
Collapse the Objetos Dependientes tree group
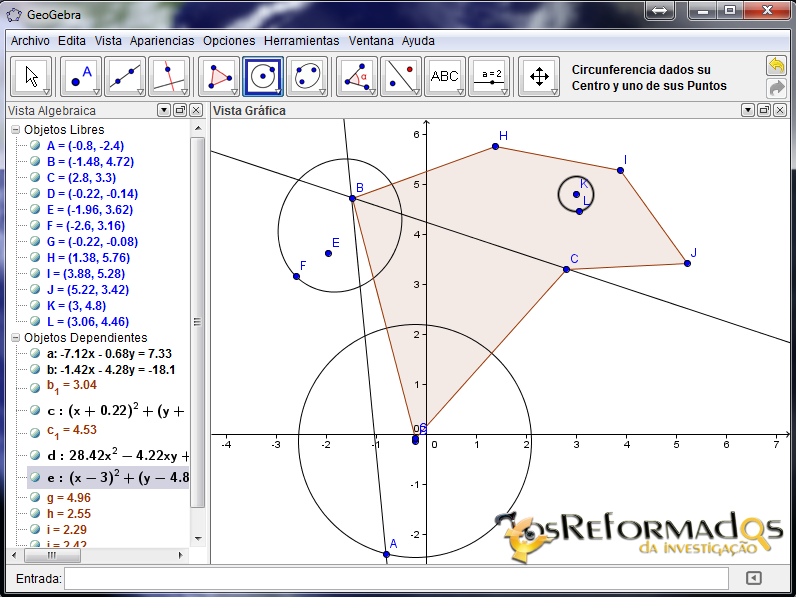click(x=15, y=338)
